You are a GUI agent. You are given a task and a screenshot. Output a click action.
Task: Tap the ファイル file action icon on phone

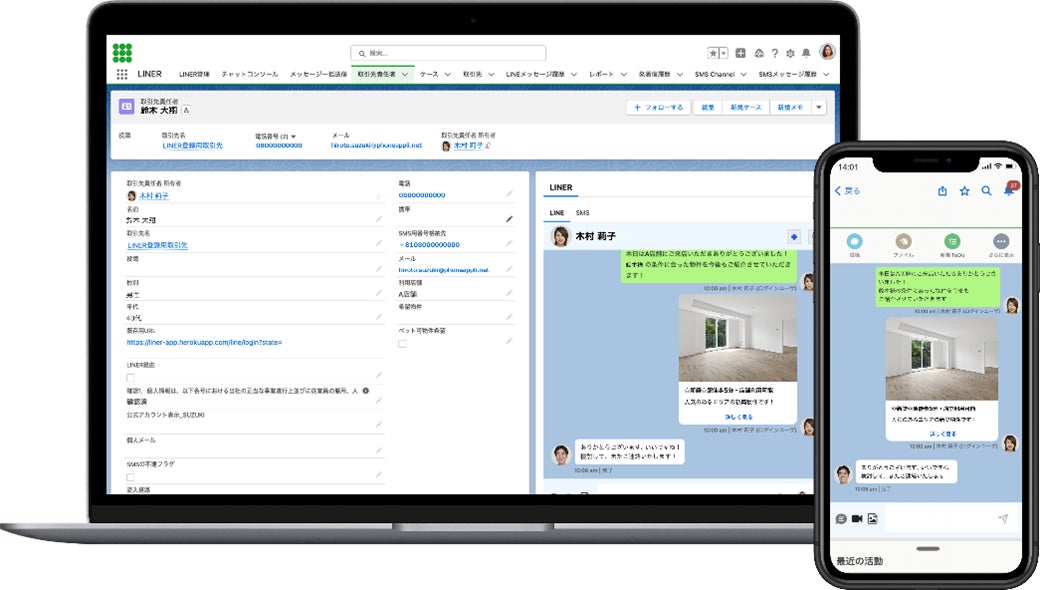click(x=903, y=241)
